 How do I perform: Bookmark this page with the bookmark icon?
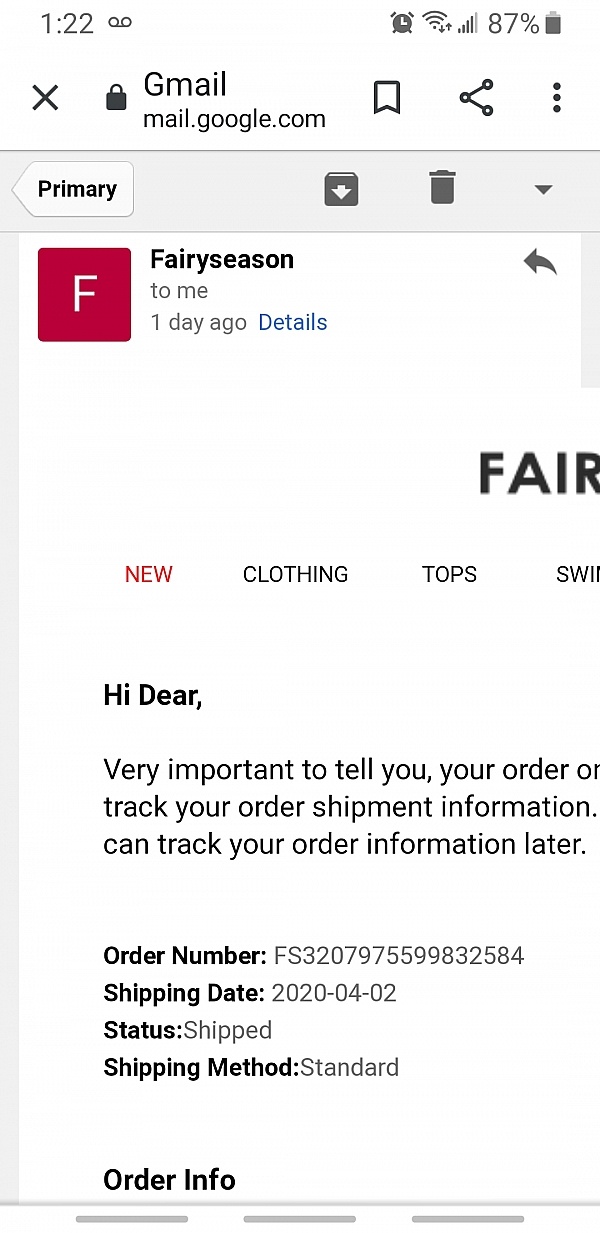(x=387, y=98)
